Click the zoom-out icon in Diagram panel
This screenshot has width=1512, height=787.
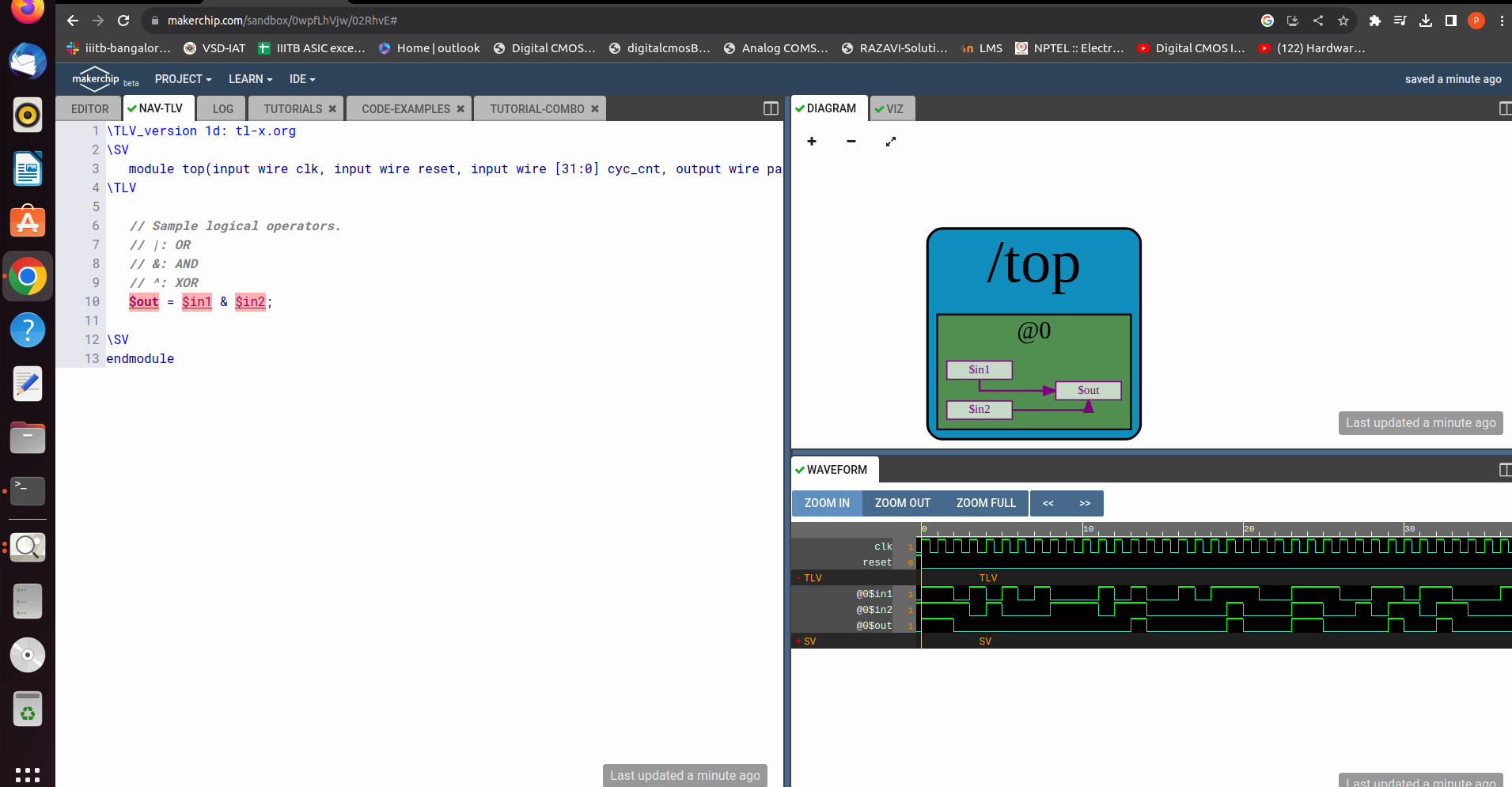tap(851, 142)
